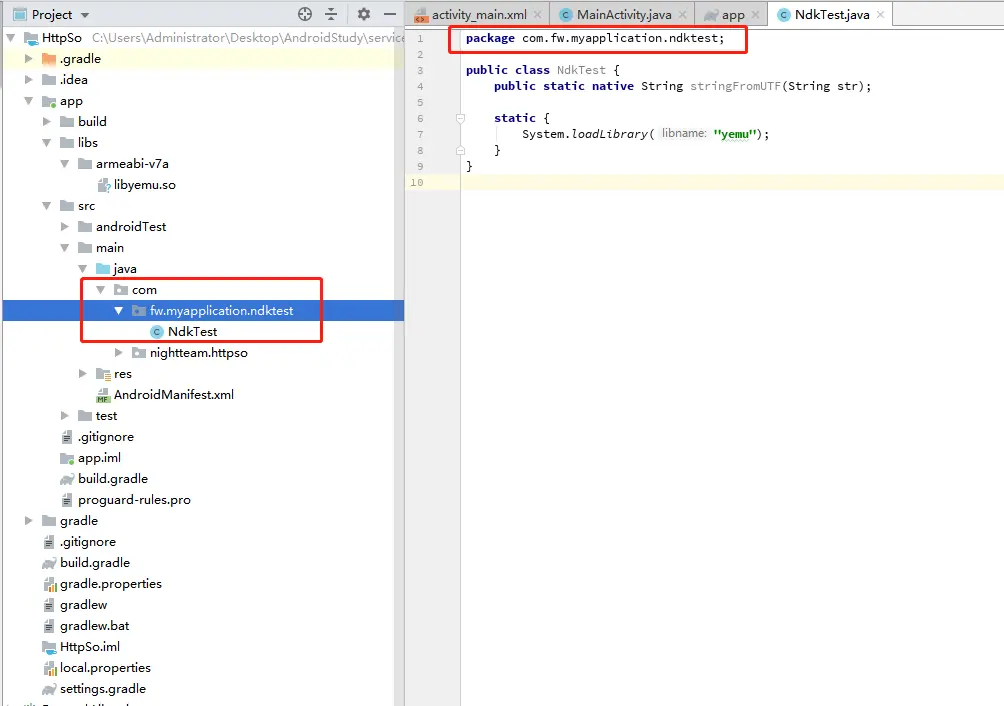
Task: Click the locate/scroll-from-source target icon
Action: point(305,14)
